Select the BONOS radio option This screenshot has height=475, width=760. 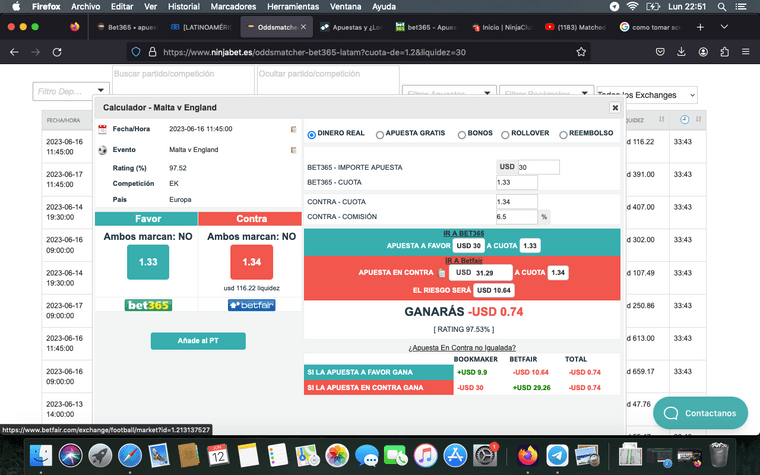(x=462, y=135)
